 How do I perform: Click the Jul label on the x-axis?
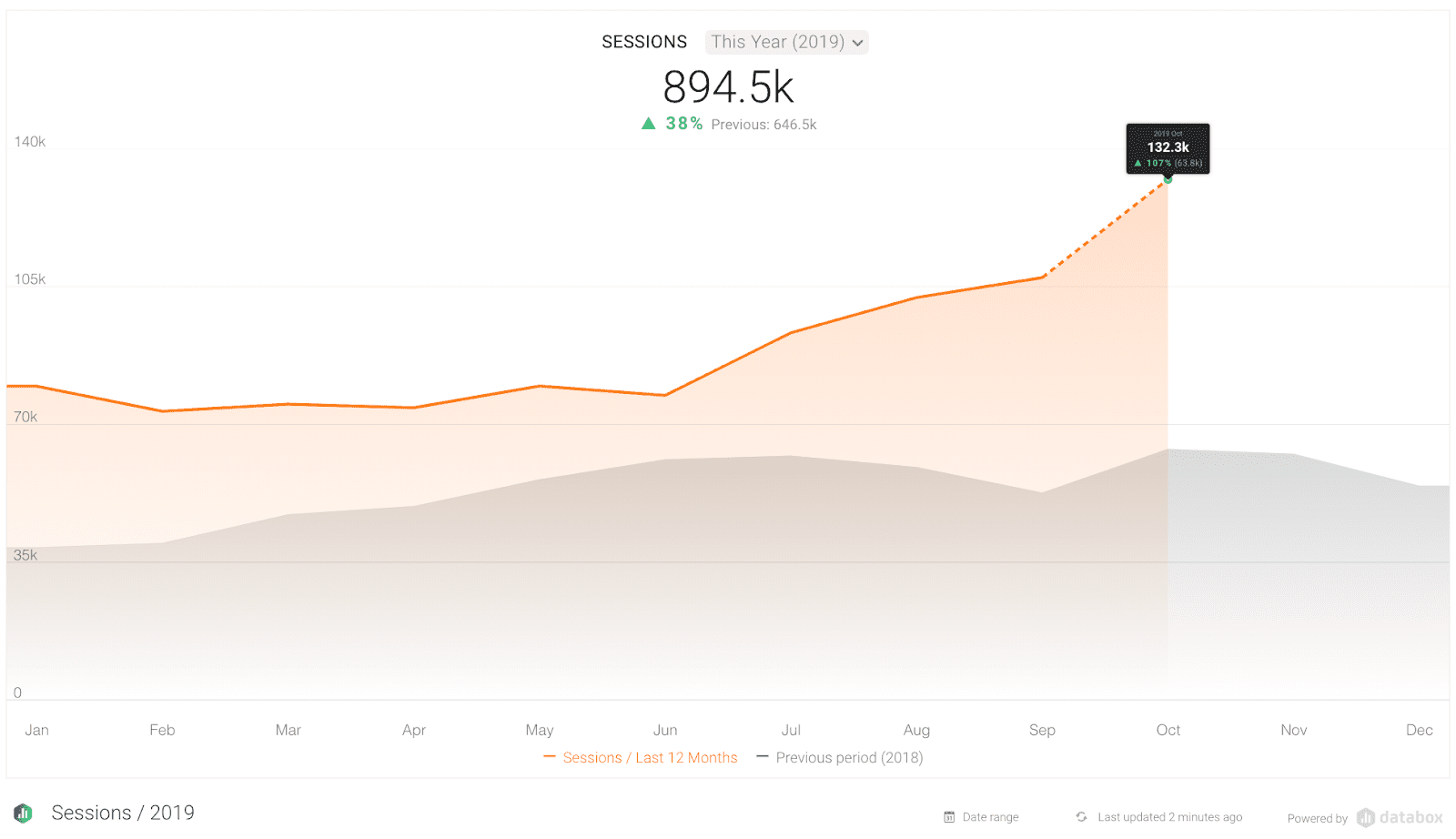pyautogui.click(x=791, y=730)
